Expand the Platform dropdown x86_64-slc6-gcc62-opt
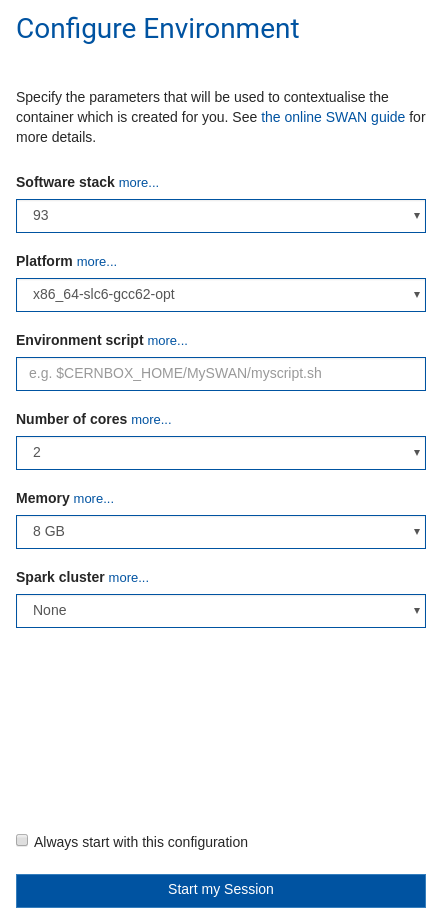This screenshot has height=924, width=442. (x=220, y=295)
